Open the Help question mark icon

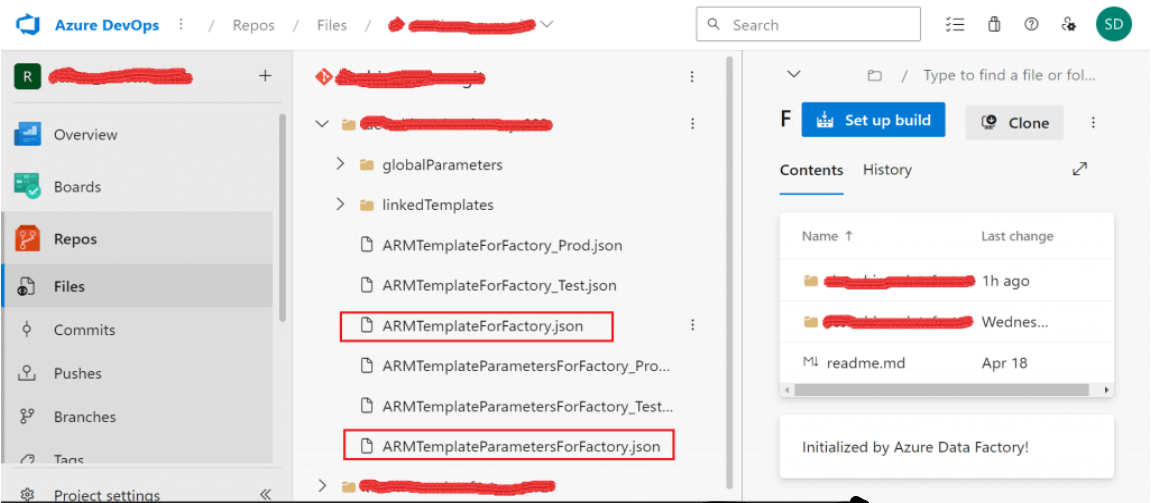(1031, 24)
